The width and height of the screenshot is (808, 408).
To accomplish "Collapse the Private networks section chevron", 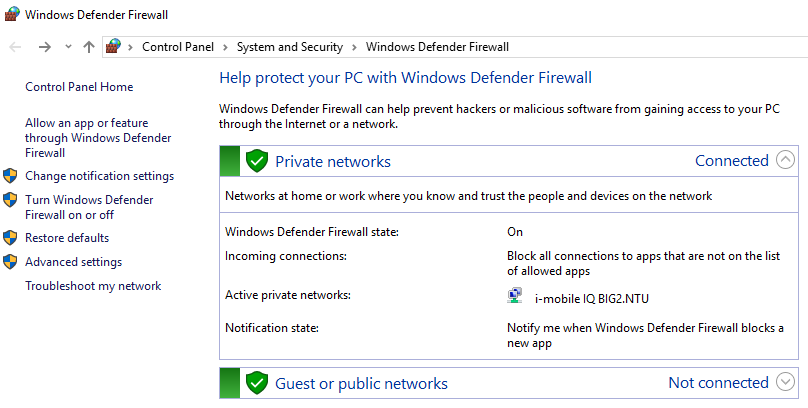I will pyautogui.click(x=785, y=160).
